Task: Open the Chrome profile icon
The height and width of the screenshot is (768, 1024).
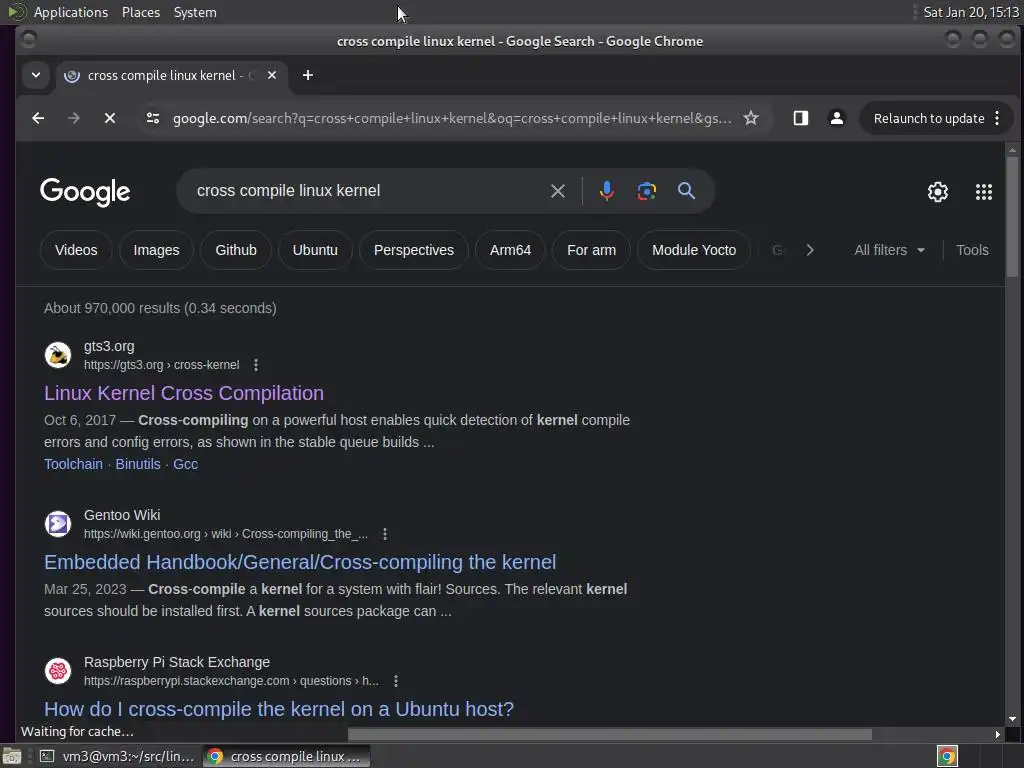Action: [837, 118]
